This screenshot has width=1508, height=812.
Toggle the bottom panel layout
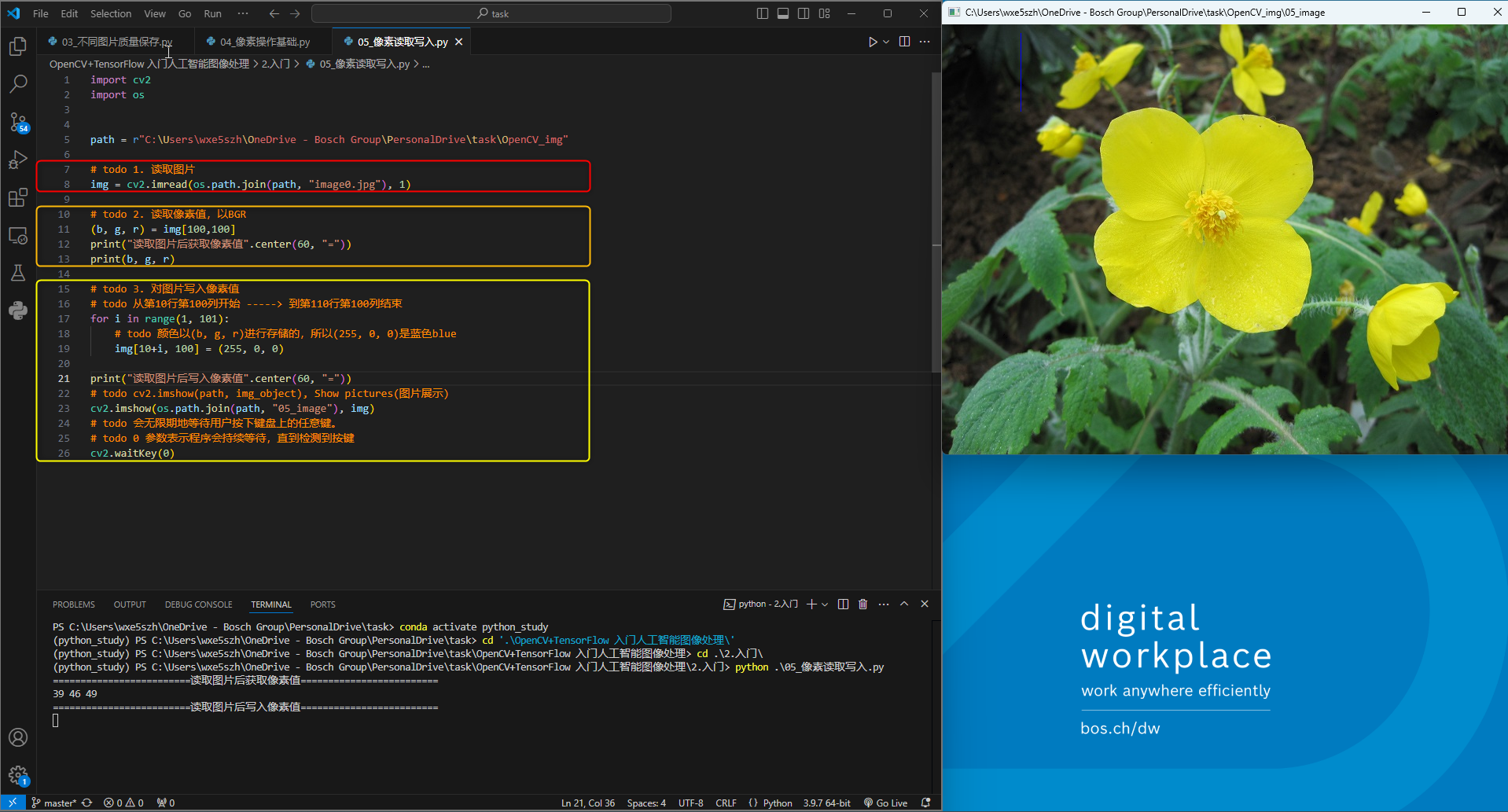(x=783, y=13)
